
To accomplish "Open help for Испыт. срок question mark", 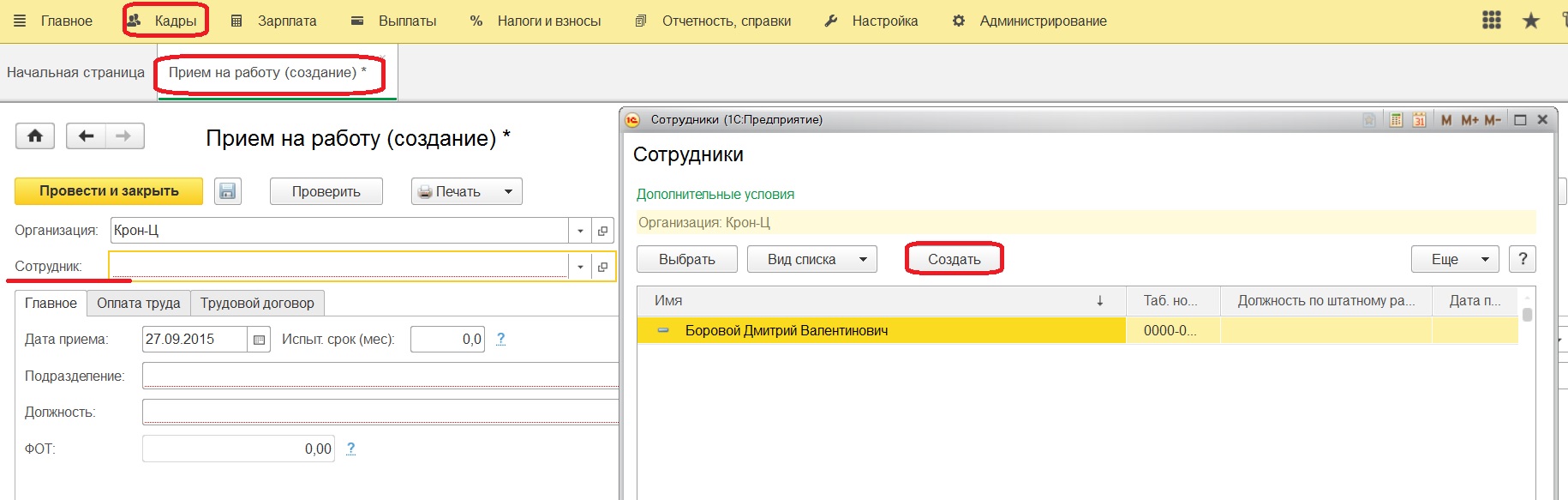I will [500, 339].
